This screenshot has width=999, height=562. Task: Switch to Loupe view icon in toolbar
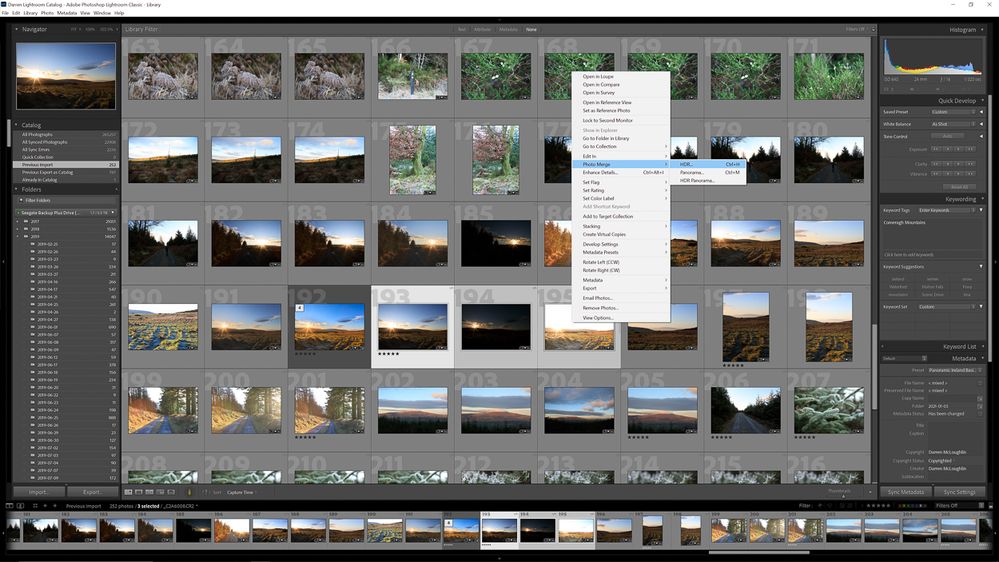pyautogui.click(x=139, y=492)
